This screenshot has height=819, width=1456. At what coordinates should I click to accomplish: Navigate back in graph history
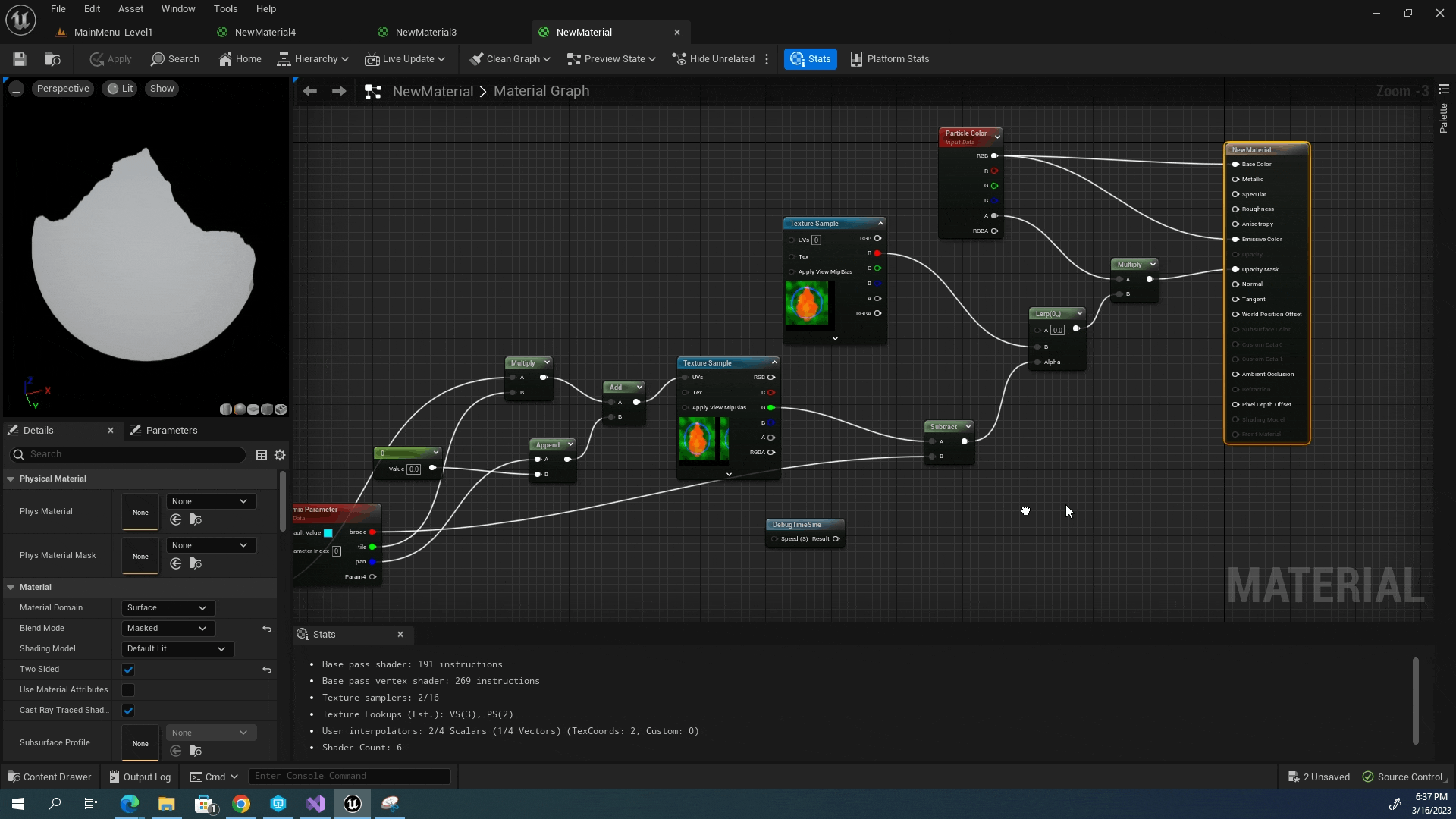click(x=309, y=91)
